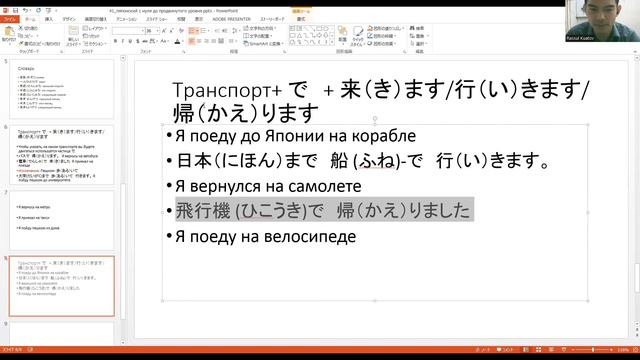Open the Storyboarding ribbon tab

pos(272,19)
